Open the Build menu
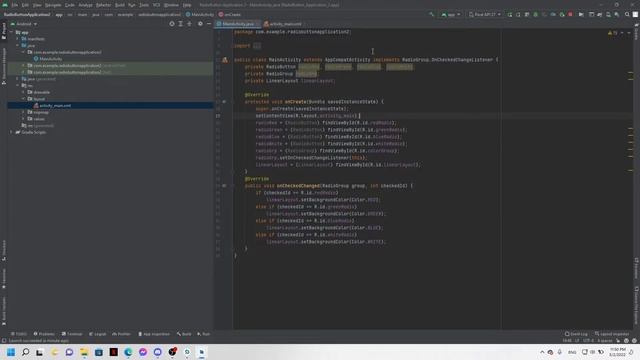 click(120, 5)
